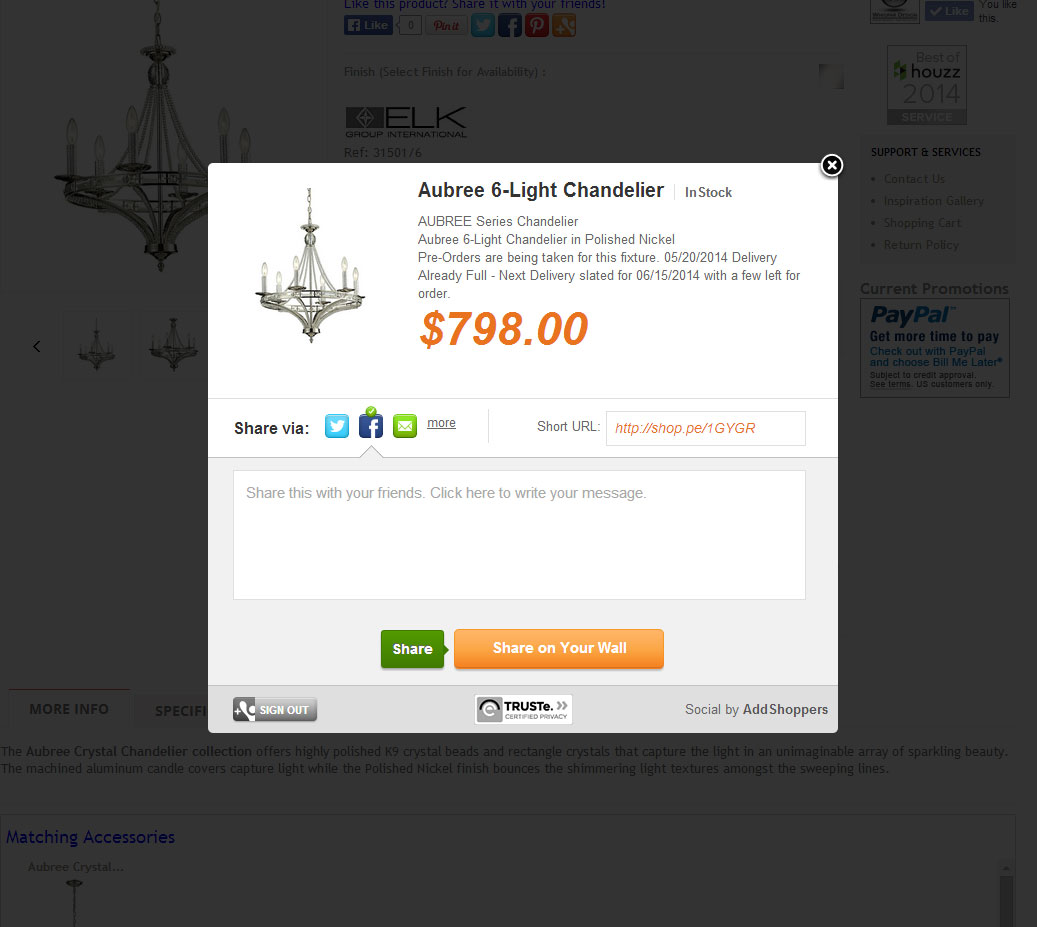The image size is (1037, 927).
Task: Select the polished nickel finish swatch
Action: 831,76
